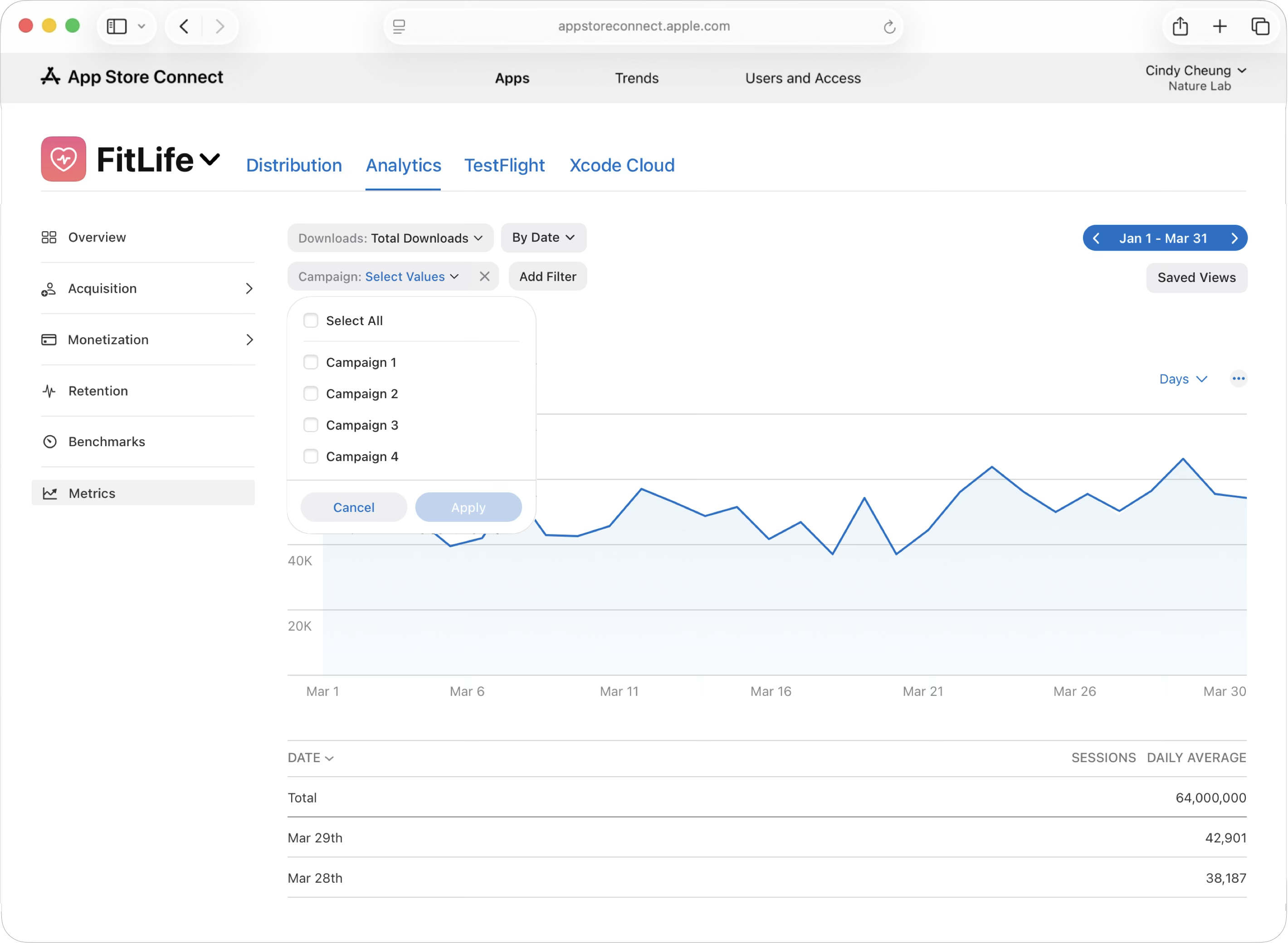
Task: Open the three-dot more options menu
Action: [1238, 379]
